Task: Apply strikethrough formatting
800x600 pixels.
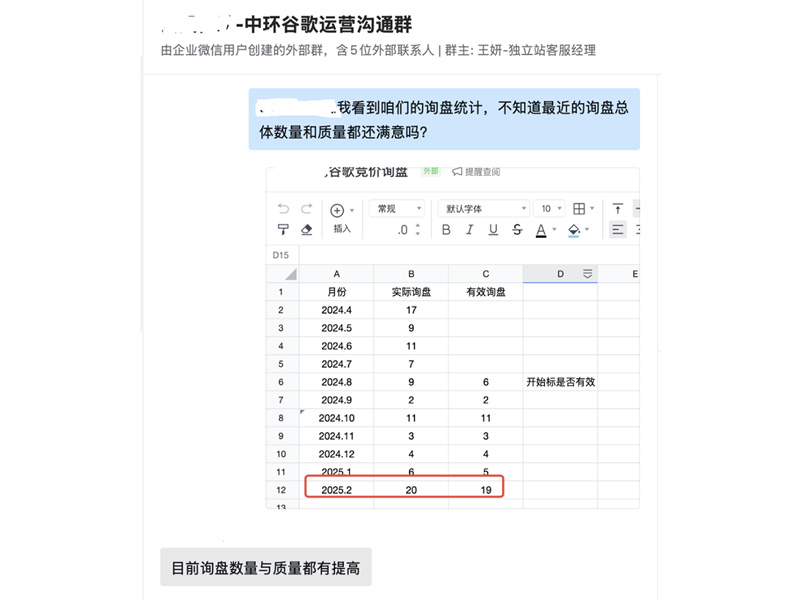Action: coord(516,230)
